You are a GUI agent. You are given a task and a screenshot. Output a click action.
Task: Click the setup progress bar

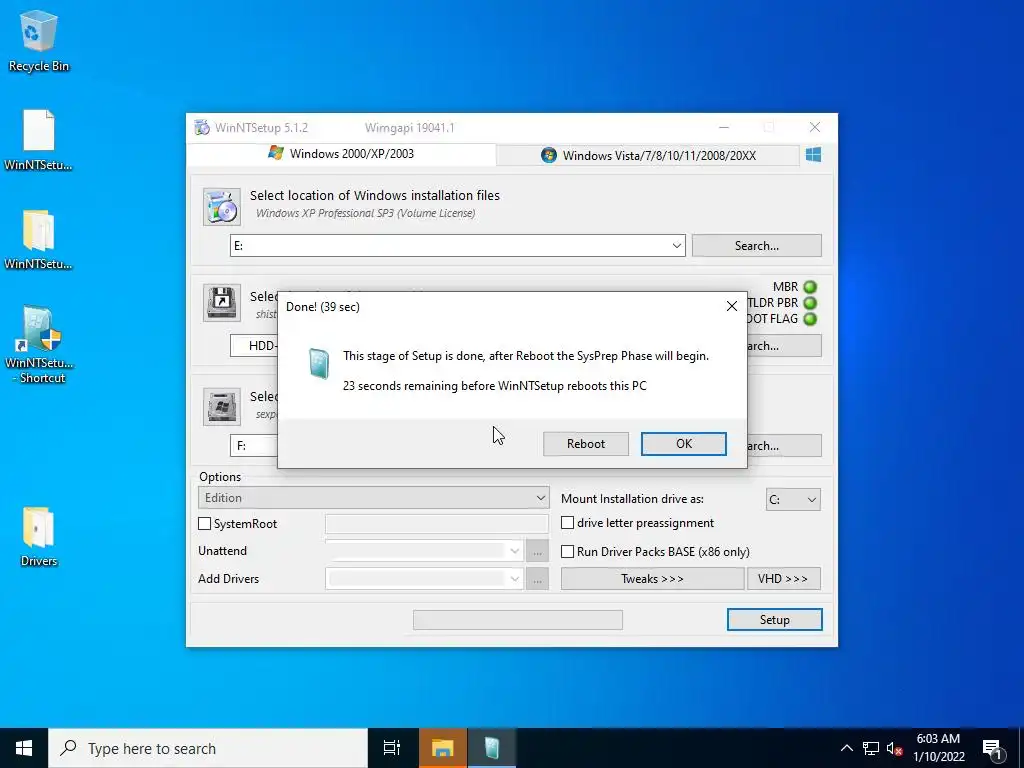tap(518, 620)
